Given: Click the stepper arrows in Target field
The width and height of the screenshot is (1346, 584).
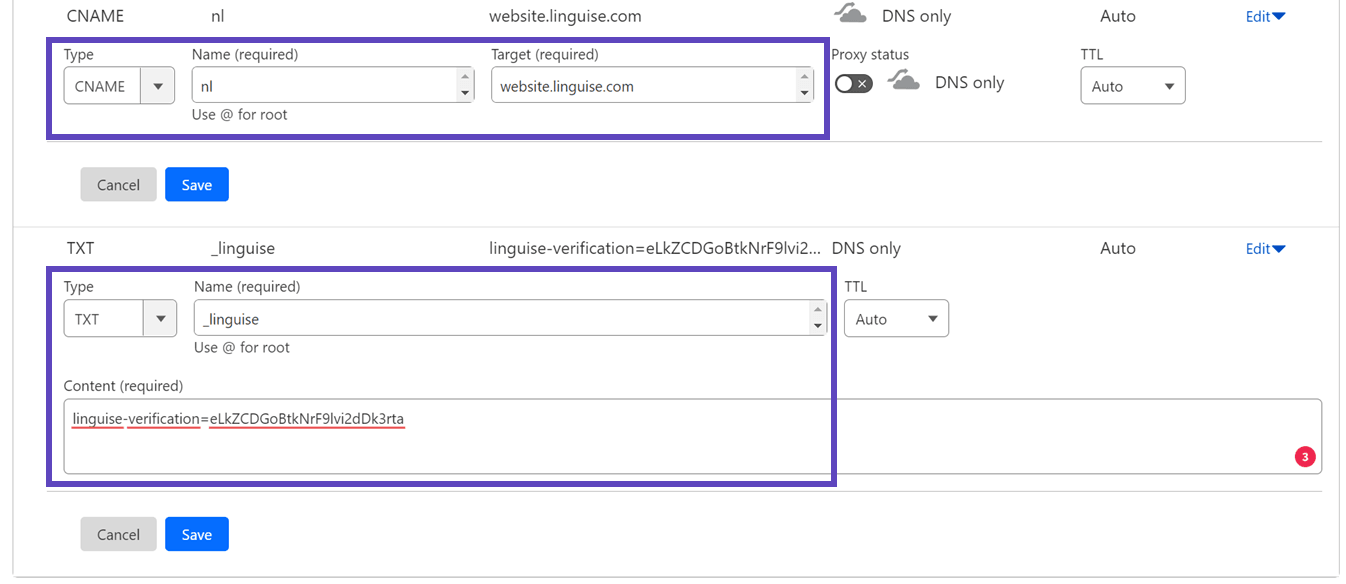Looking at the screenshot, I should (804, 86).
